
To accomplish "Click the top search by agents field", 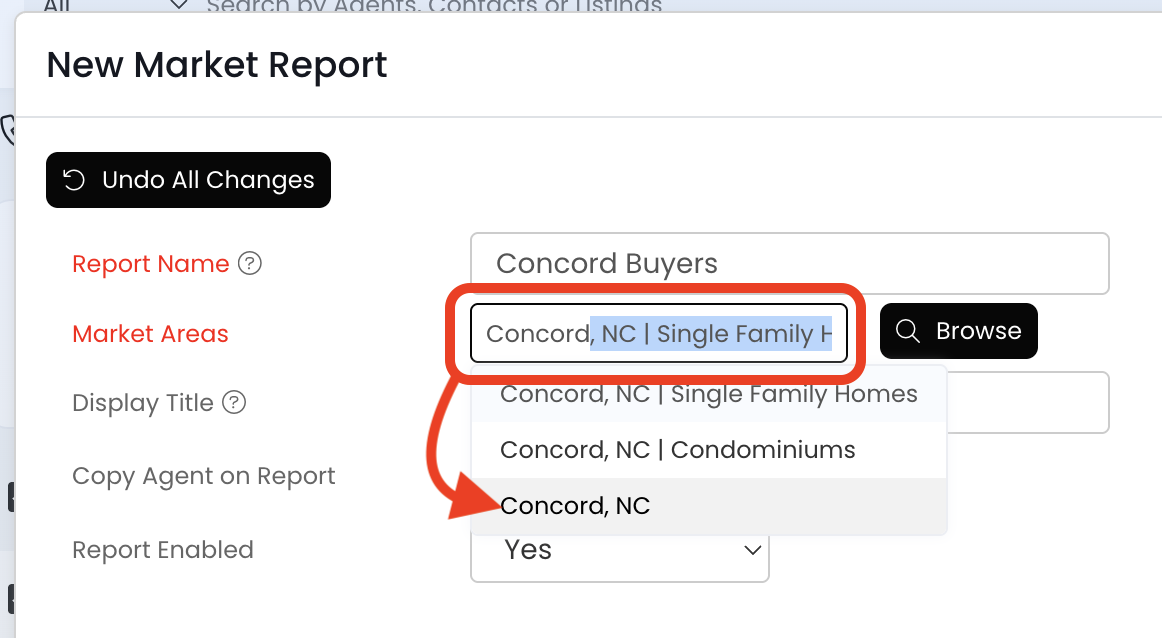I will click(434, 6).
